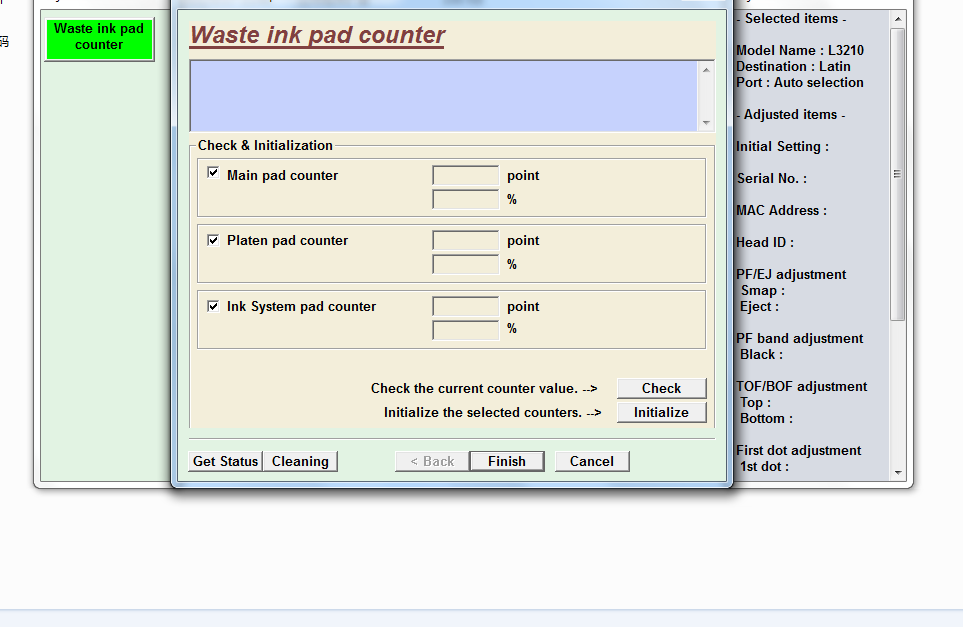963x627 pixels.
Task: Uncheck the Platen pad counter checkbox
Action: [213, 240]
